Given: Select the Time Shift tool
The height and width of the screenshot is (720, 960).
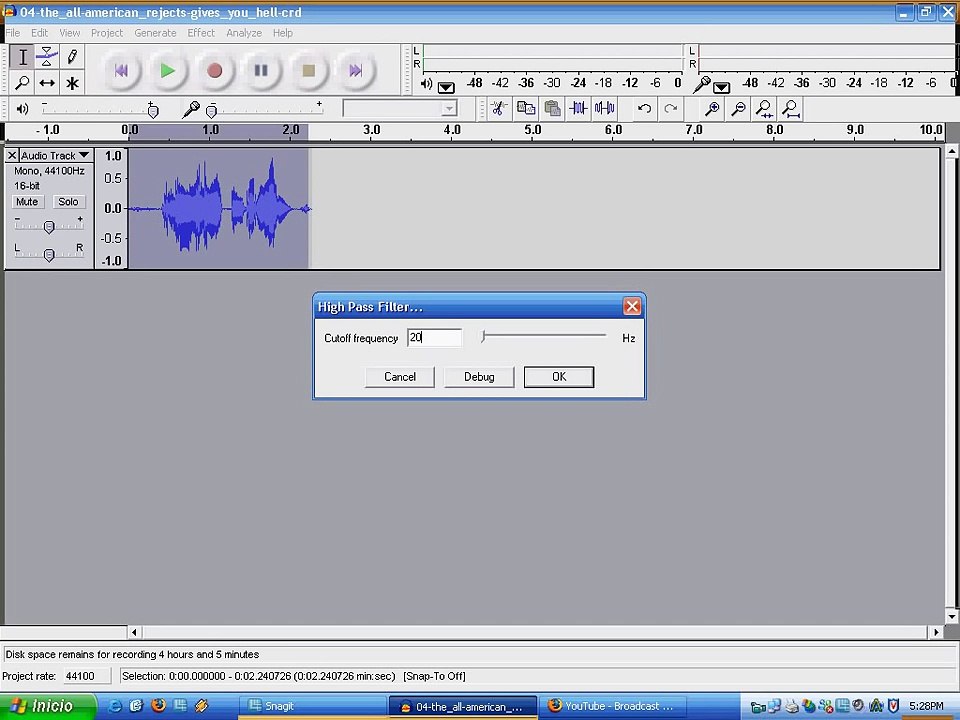Looking at the screenshot, I should pyautogui.click(x=47, y=82).
